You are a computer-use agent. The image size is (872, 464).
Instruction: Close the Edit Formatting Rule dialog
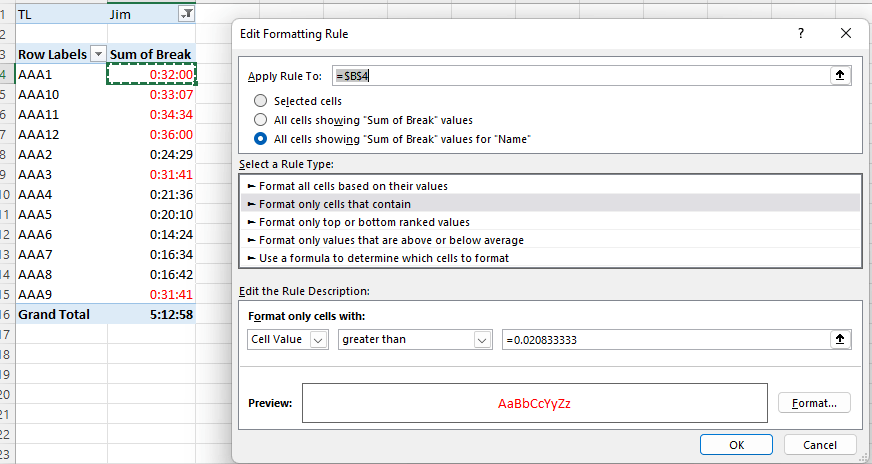click(x=846, y=33)
